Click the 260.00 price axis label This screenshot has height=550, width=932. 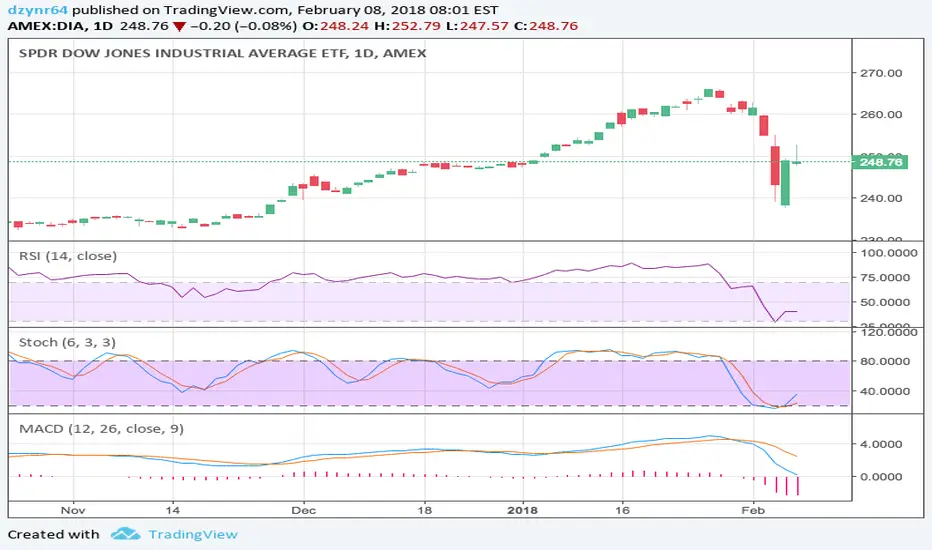point(881,114)
